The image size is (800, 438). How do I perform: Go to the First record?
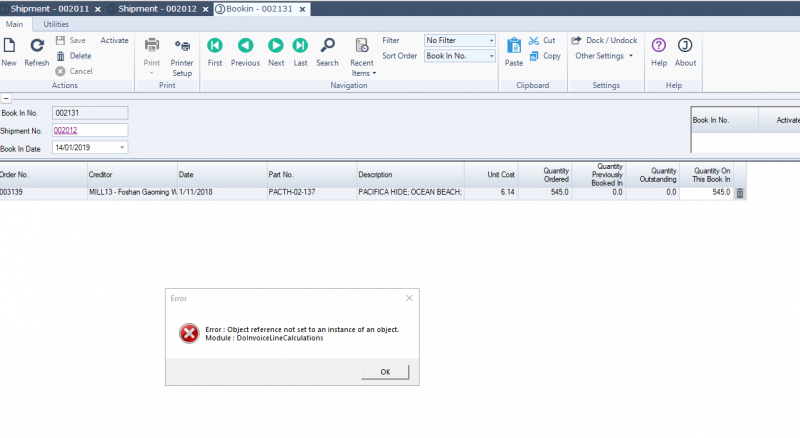point(214,46)
